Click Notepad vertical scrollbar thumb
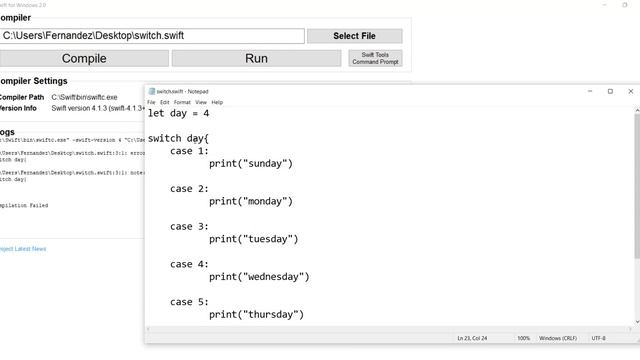The height and width of the screenshot is (360, 640). pos(637,186)
